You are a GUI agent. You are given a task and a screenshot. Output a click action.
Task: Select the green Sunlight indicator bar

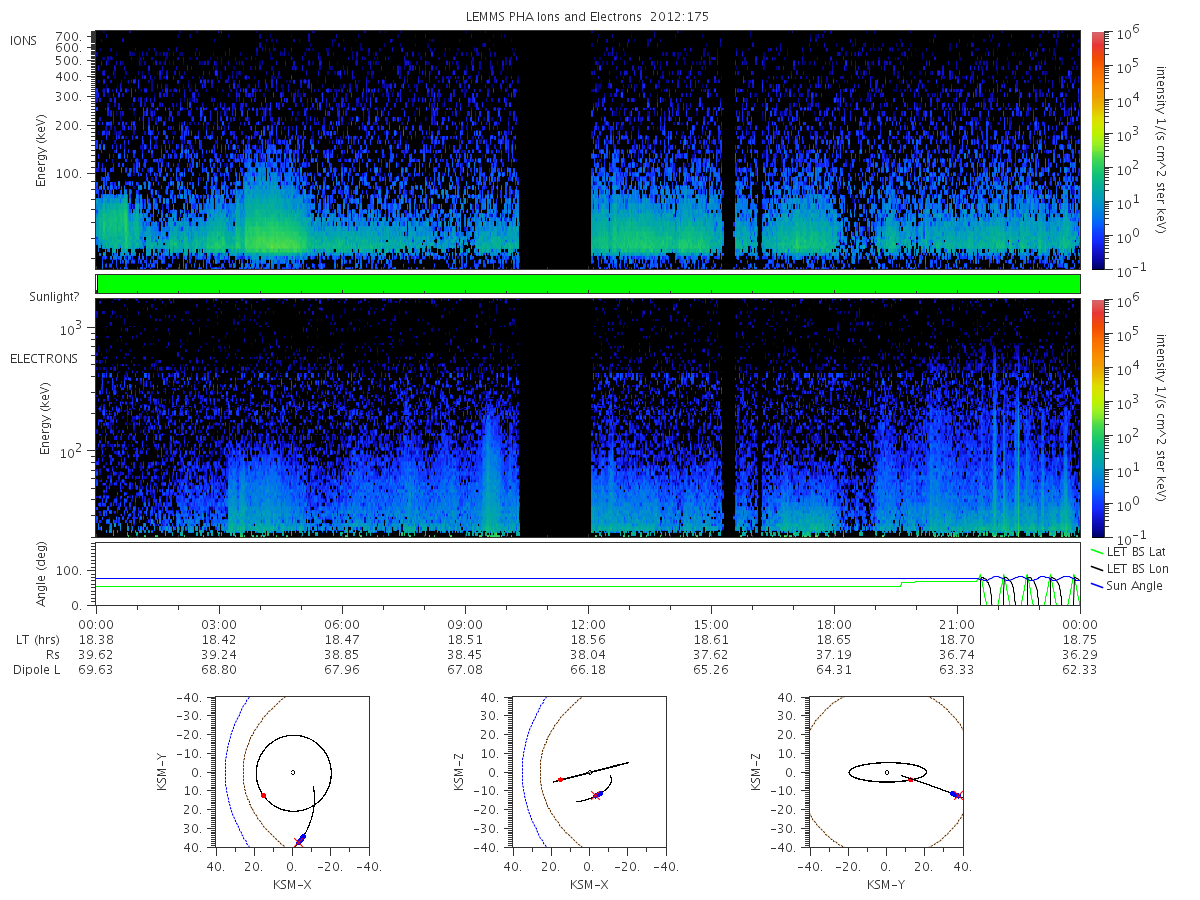pyautogui.click(x=588, y=284)
